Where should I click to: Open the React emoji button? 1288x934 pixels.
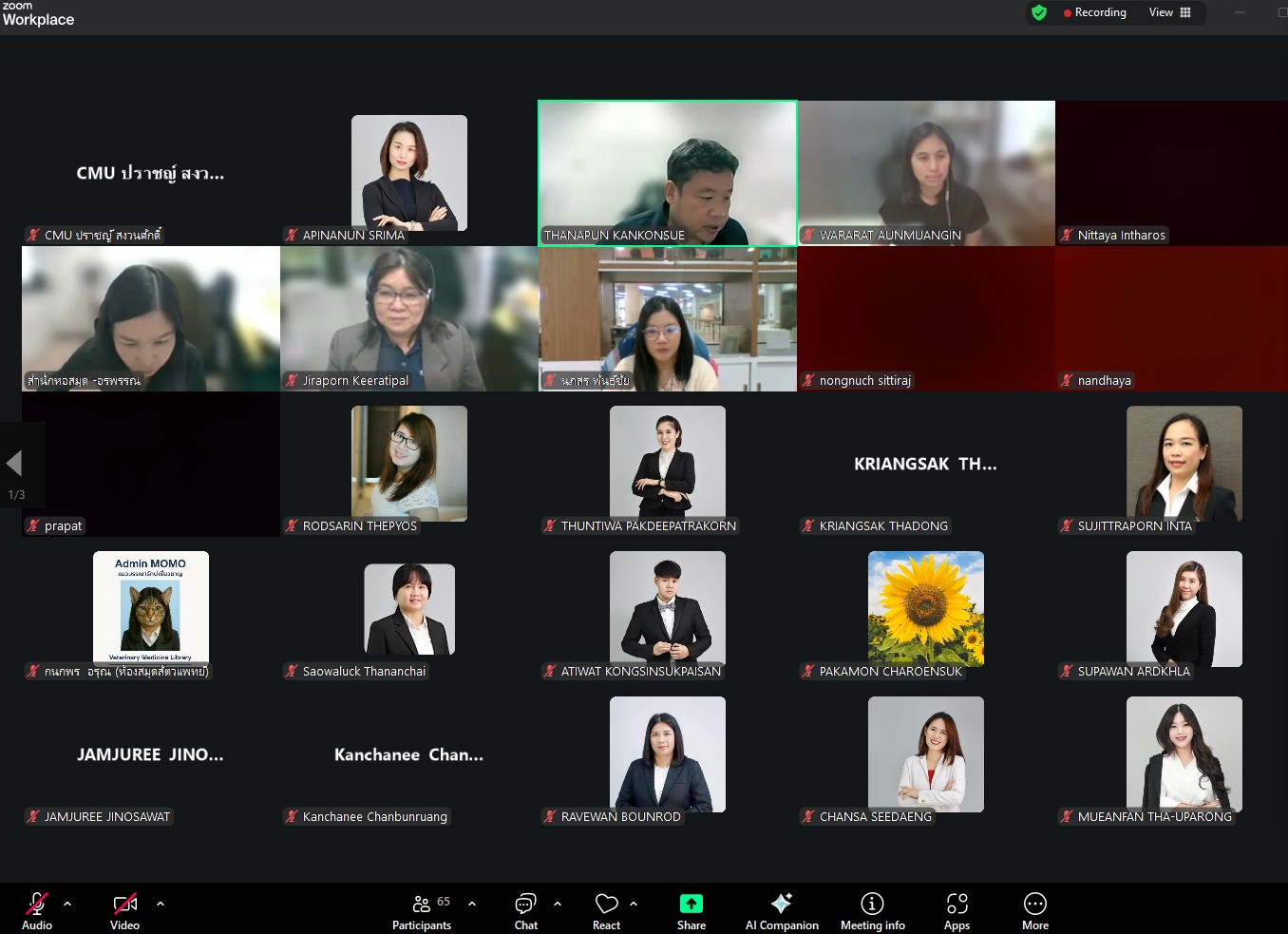[606, 910]
